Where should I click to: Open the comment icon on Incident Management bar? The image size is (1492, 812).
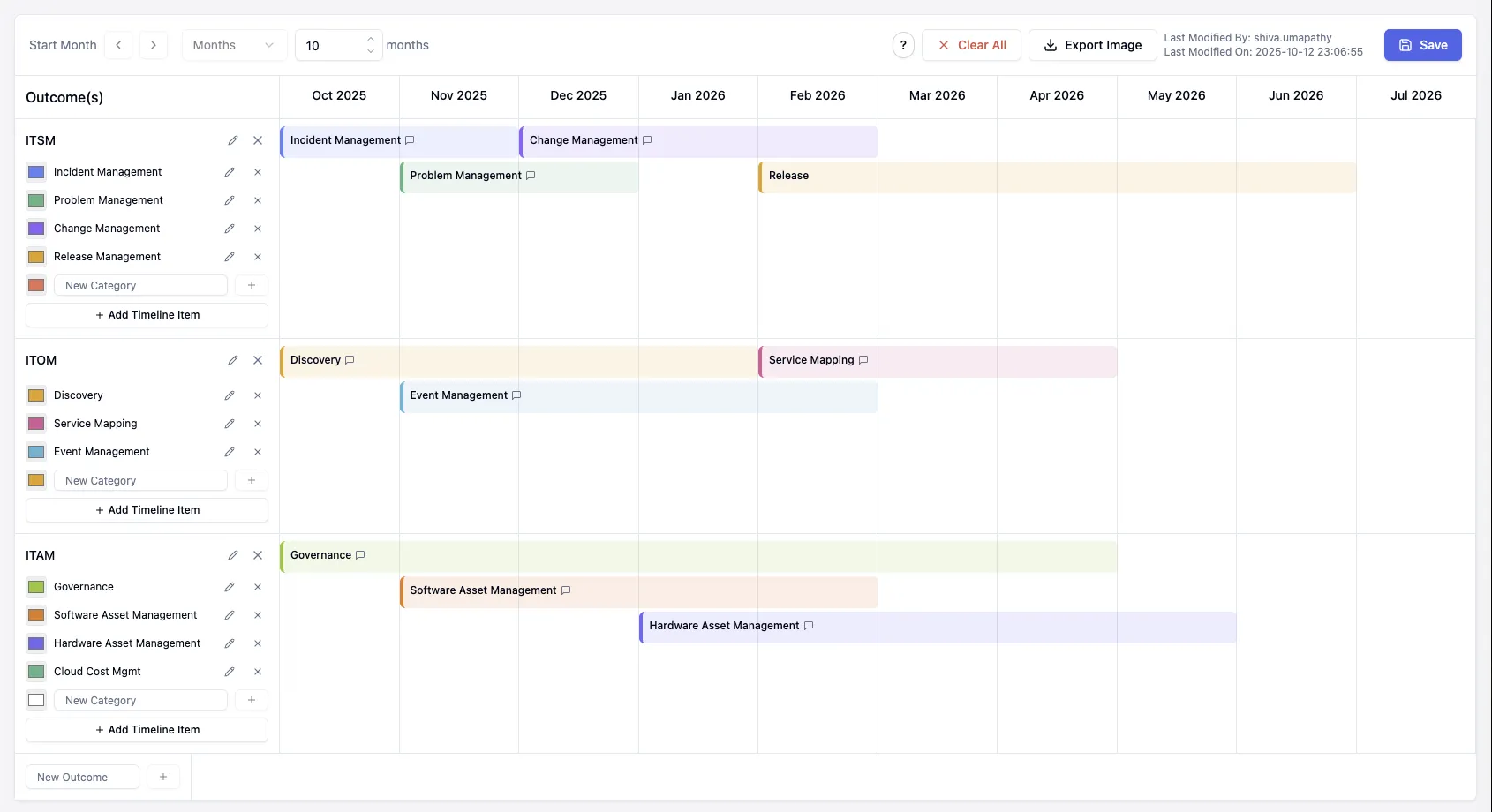(x=410, y=140)
